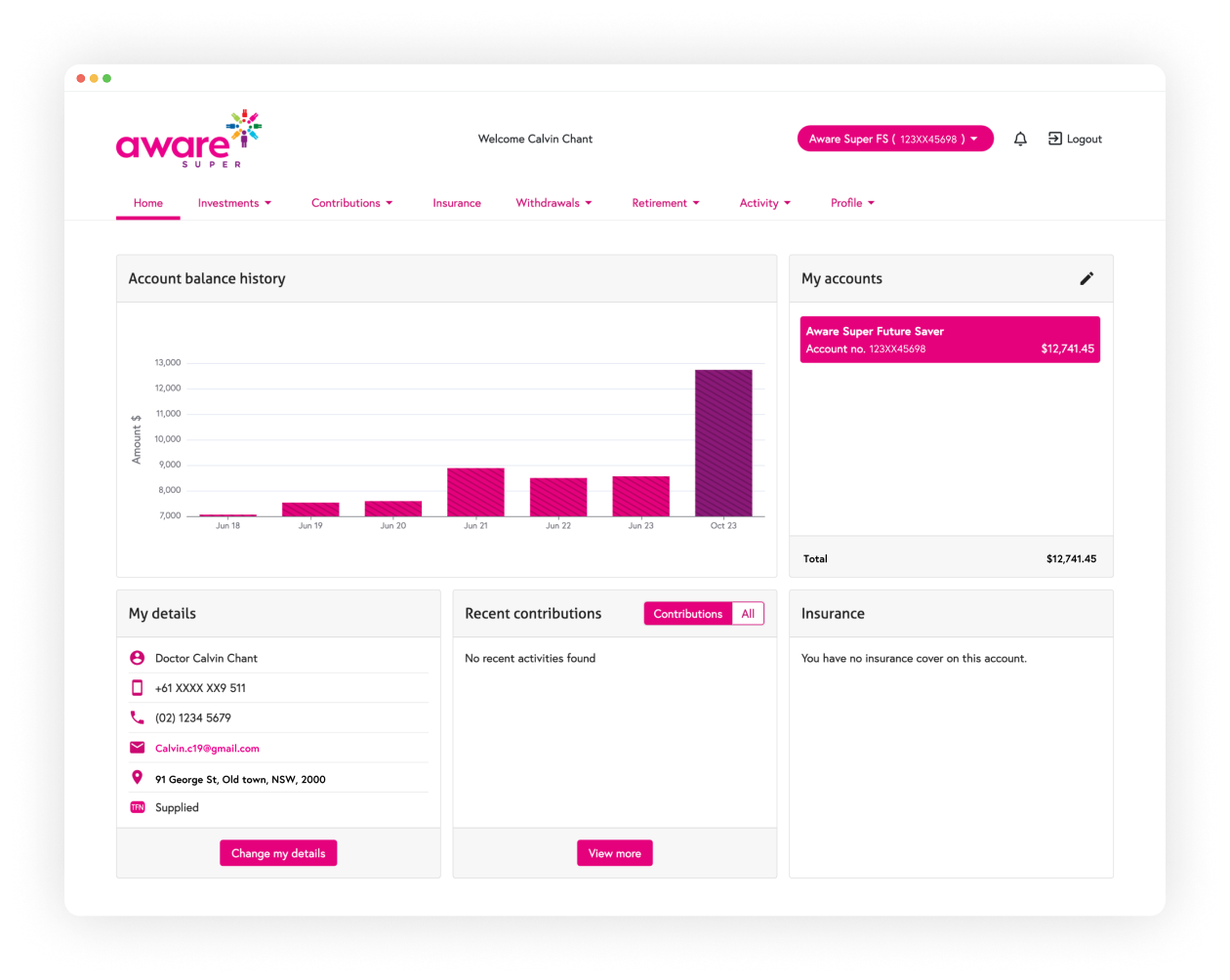Screen dimensions: 1230x980
Task: Click the Jun 19 bar in balance chart
Action: pyautogui.click(x=310, y=510)
